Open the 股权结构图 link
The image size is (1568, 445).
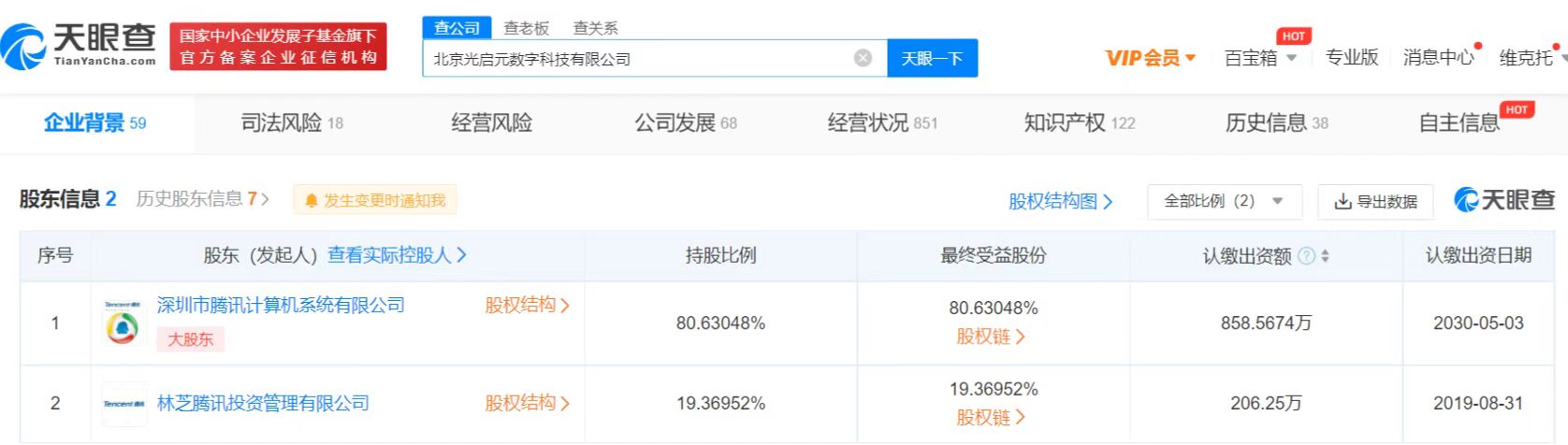(1060, 201)
